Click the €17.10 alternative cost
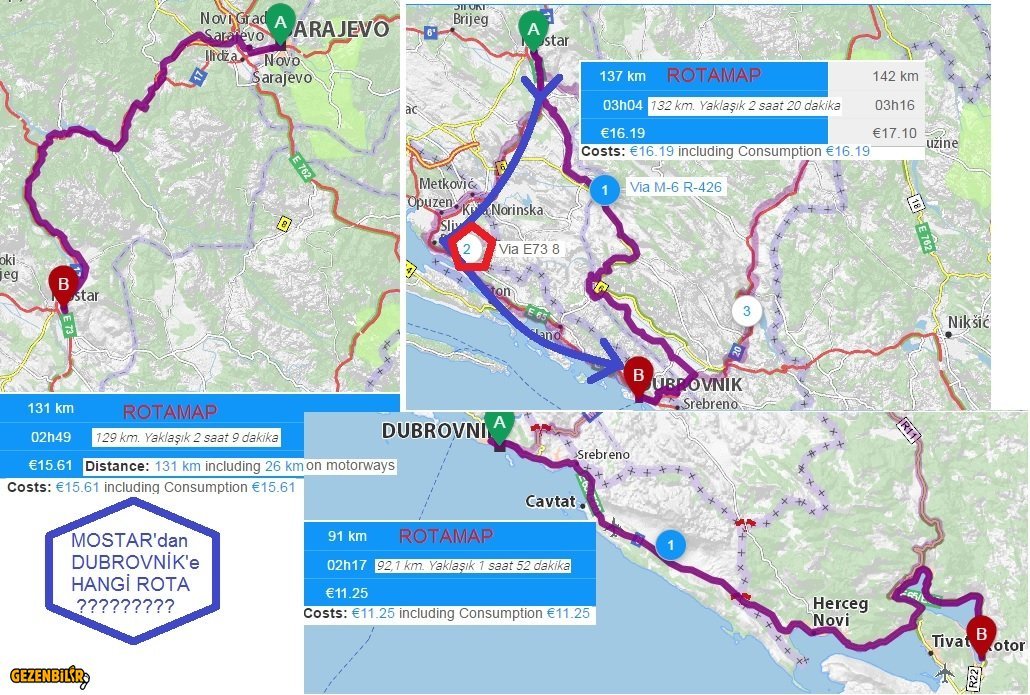 tap(894, 133)
